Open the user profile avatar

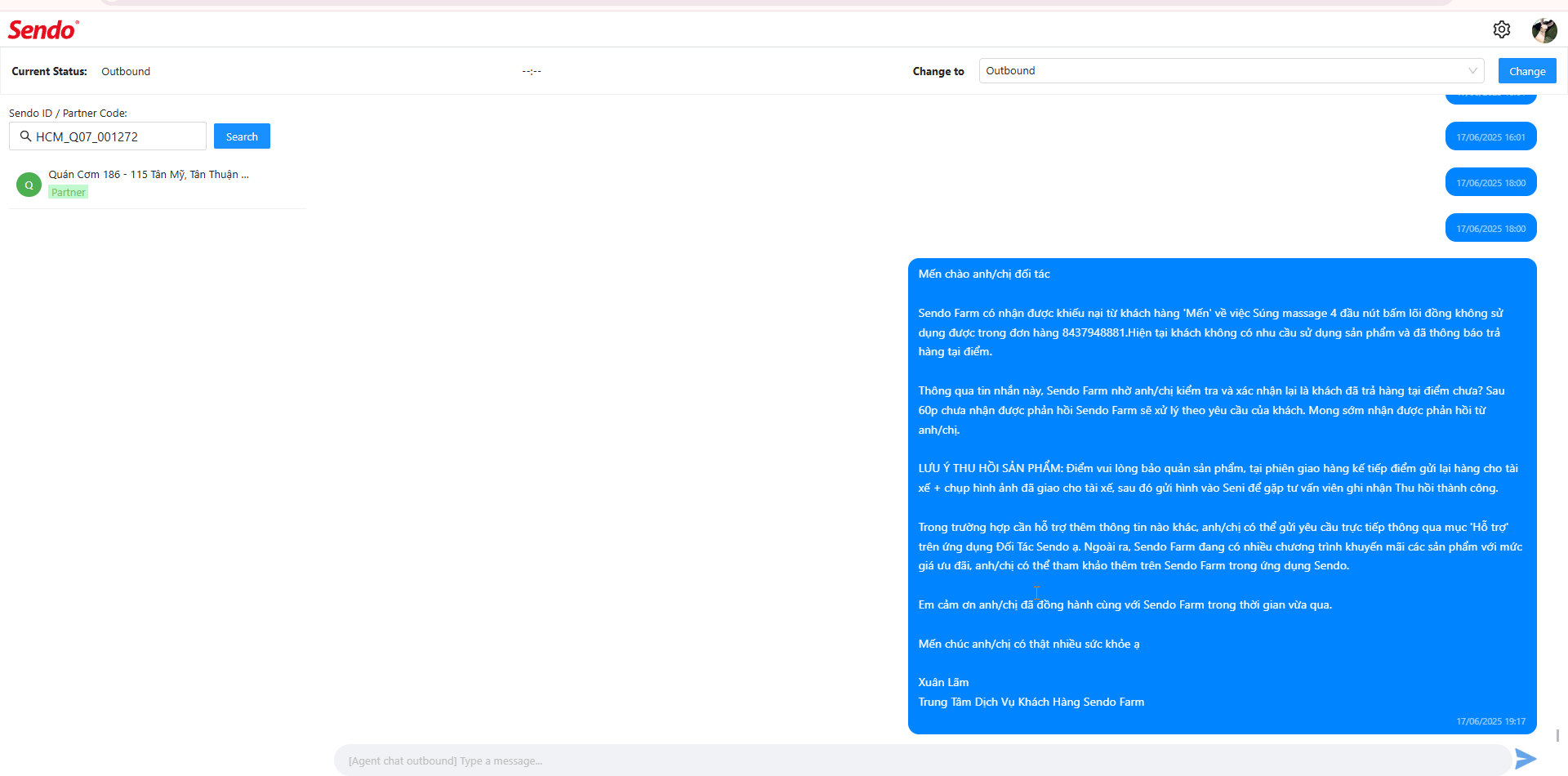(1543, 30)
